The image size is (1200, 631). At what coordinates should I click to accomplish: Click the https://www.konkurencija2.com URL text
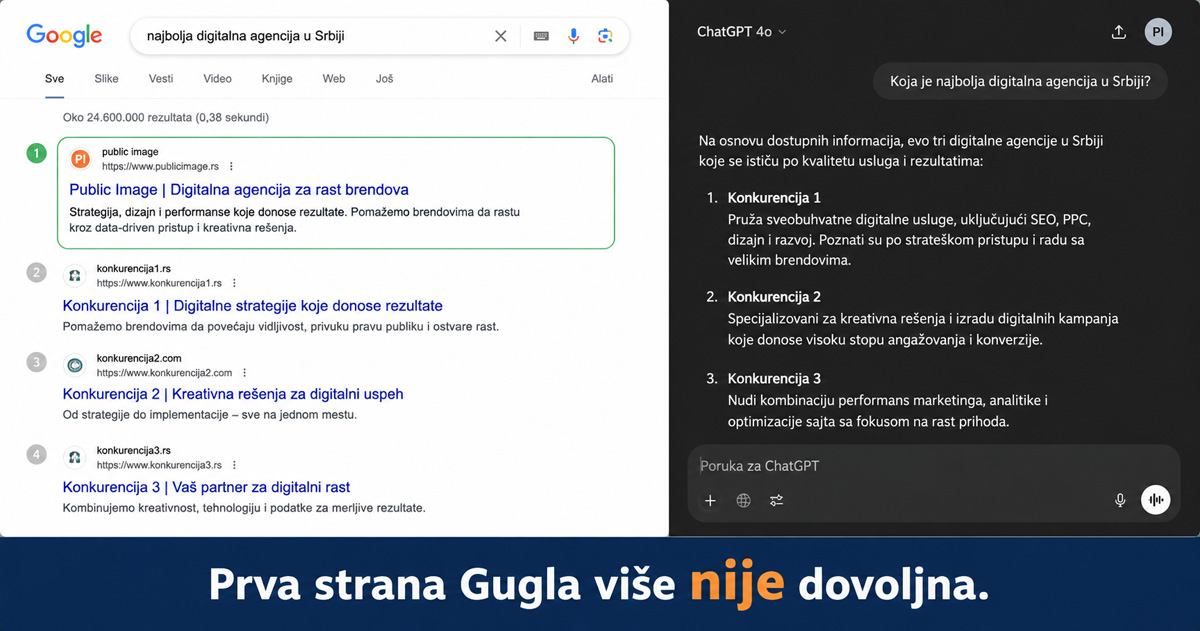click(x=164, y=373)
